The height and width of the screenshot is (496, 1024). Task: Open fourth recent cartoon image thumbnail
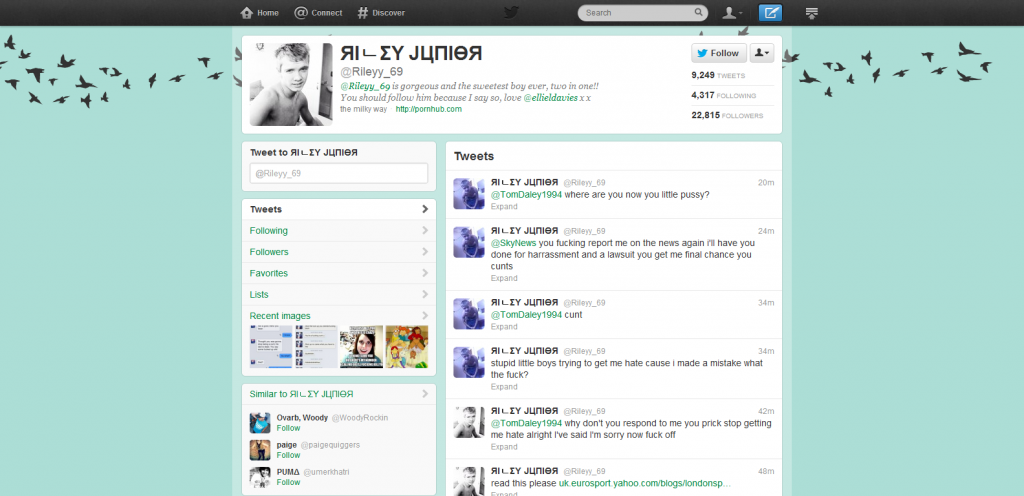click(x=407, y=347)
